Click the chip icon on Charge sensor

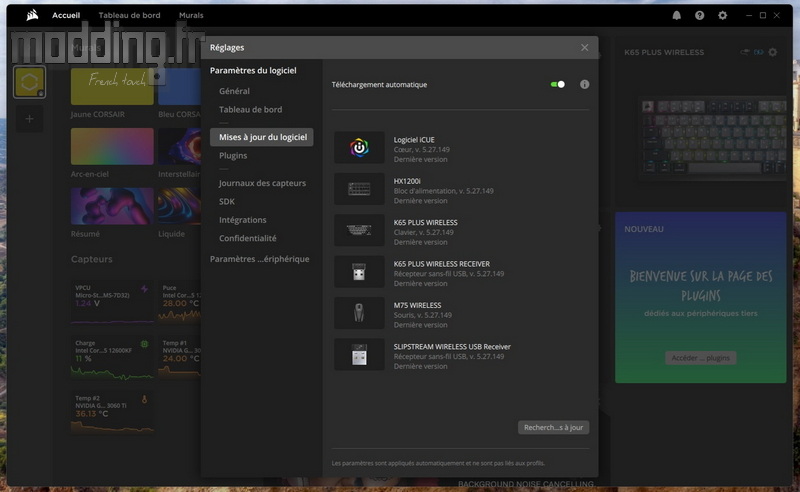pos(144,344)
